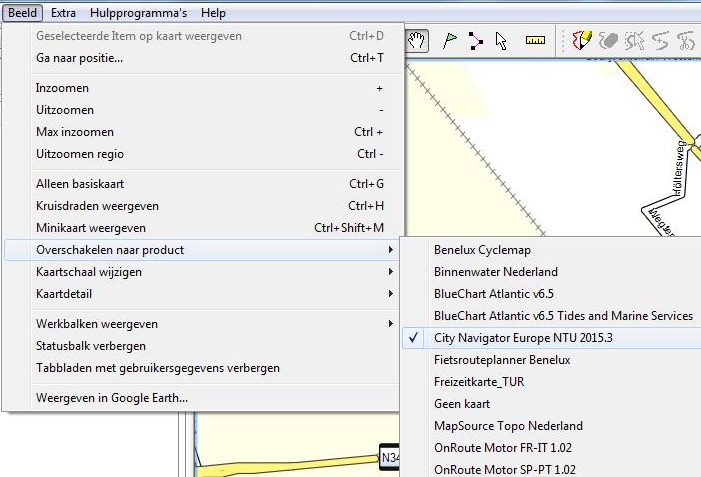Expand Overschakelen naar product submenu
The height and width of the screenshot is (477, 701).
pos(201,250)
